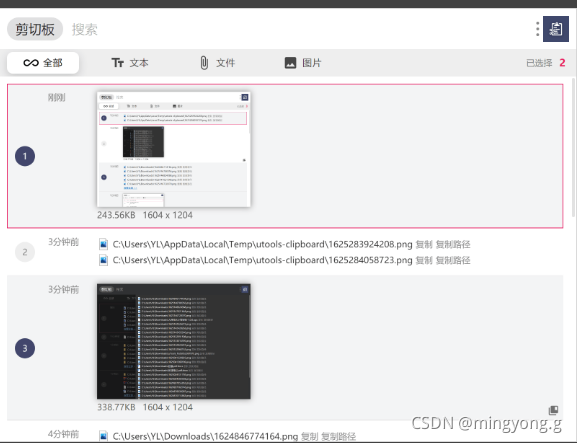Switch to the 文件 tab
577x443 pixels.
[x=217, y=63]
